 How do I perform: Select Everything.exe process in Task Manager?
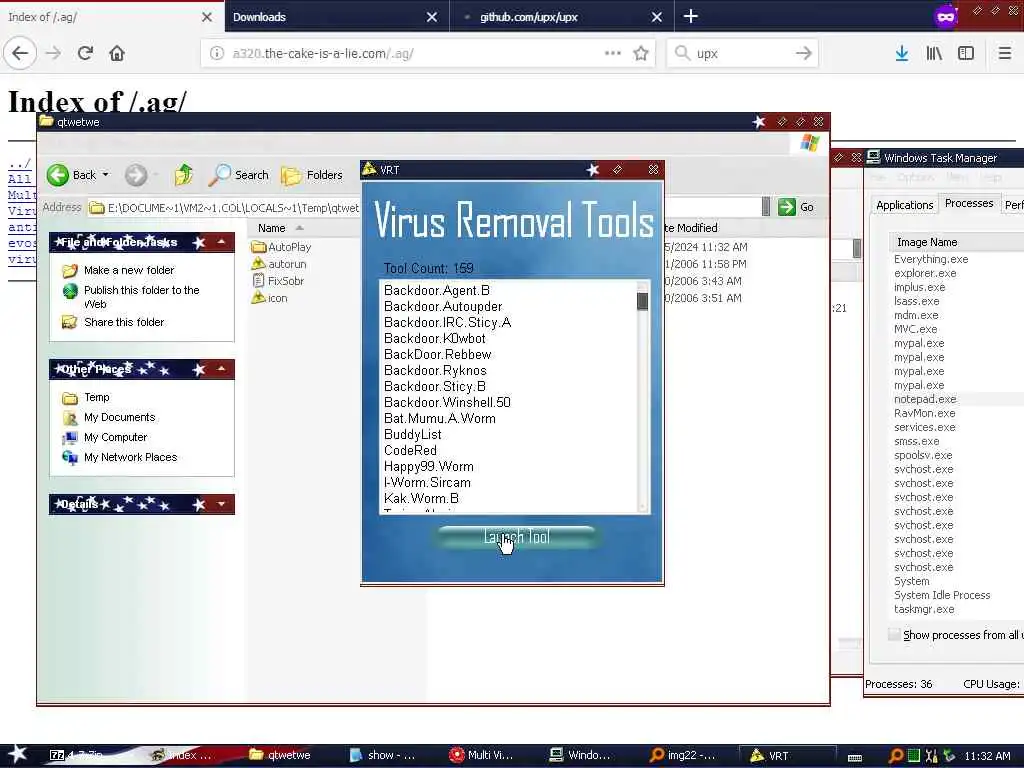(x=931, y=259)
